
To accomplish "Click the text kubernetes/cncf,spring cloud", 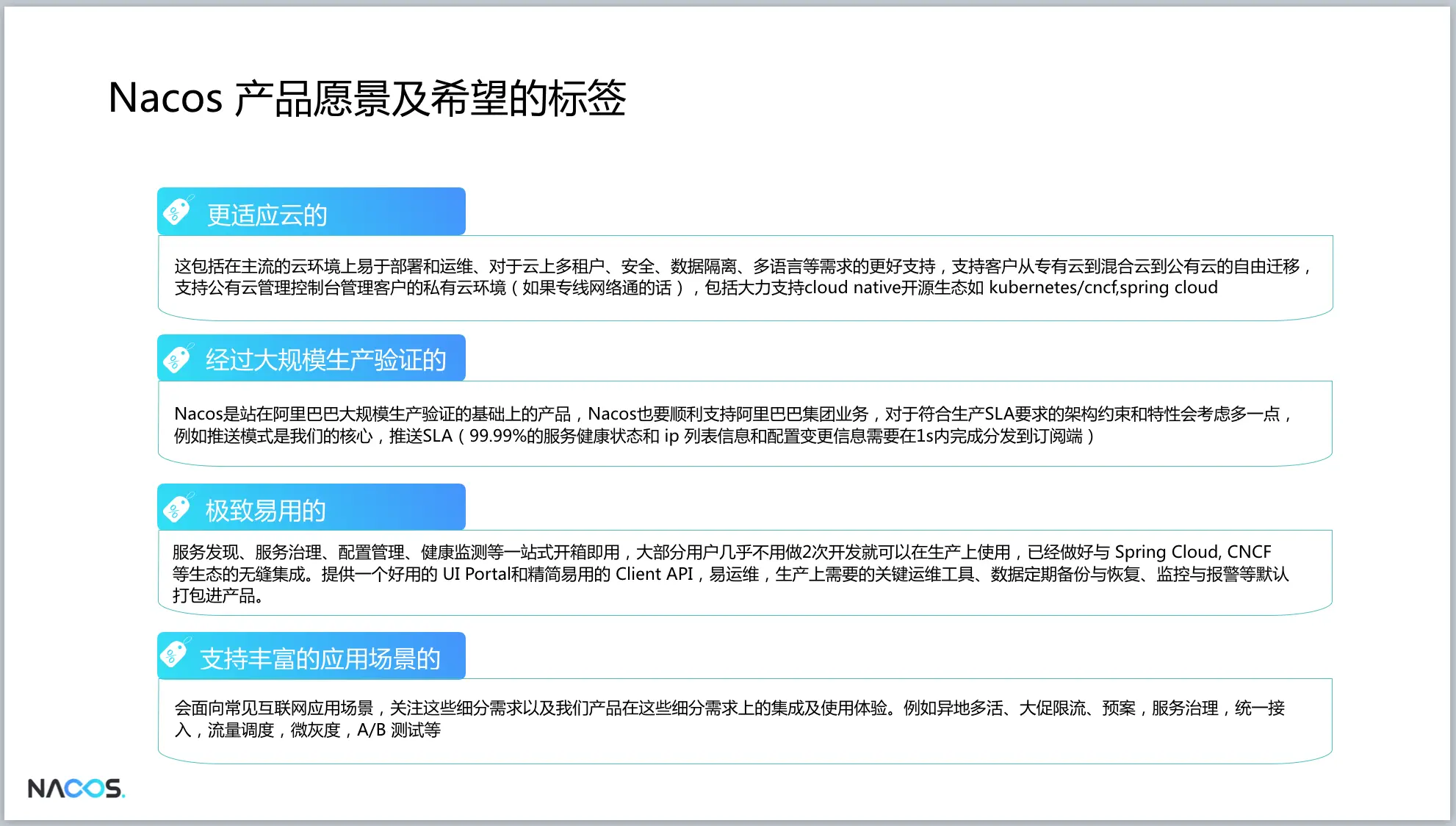I will tap(1103, 287).
